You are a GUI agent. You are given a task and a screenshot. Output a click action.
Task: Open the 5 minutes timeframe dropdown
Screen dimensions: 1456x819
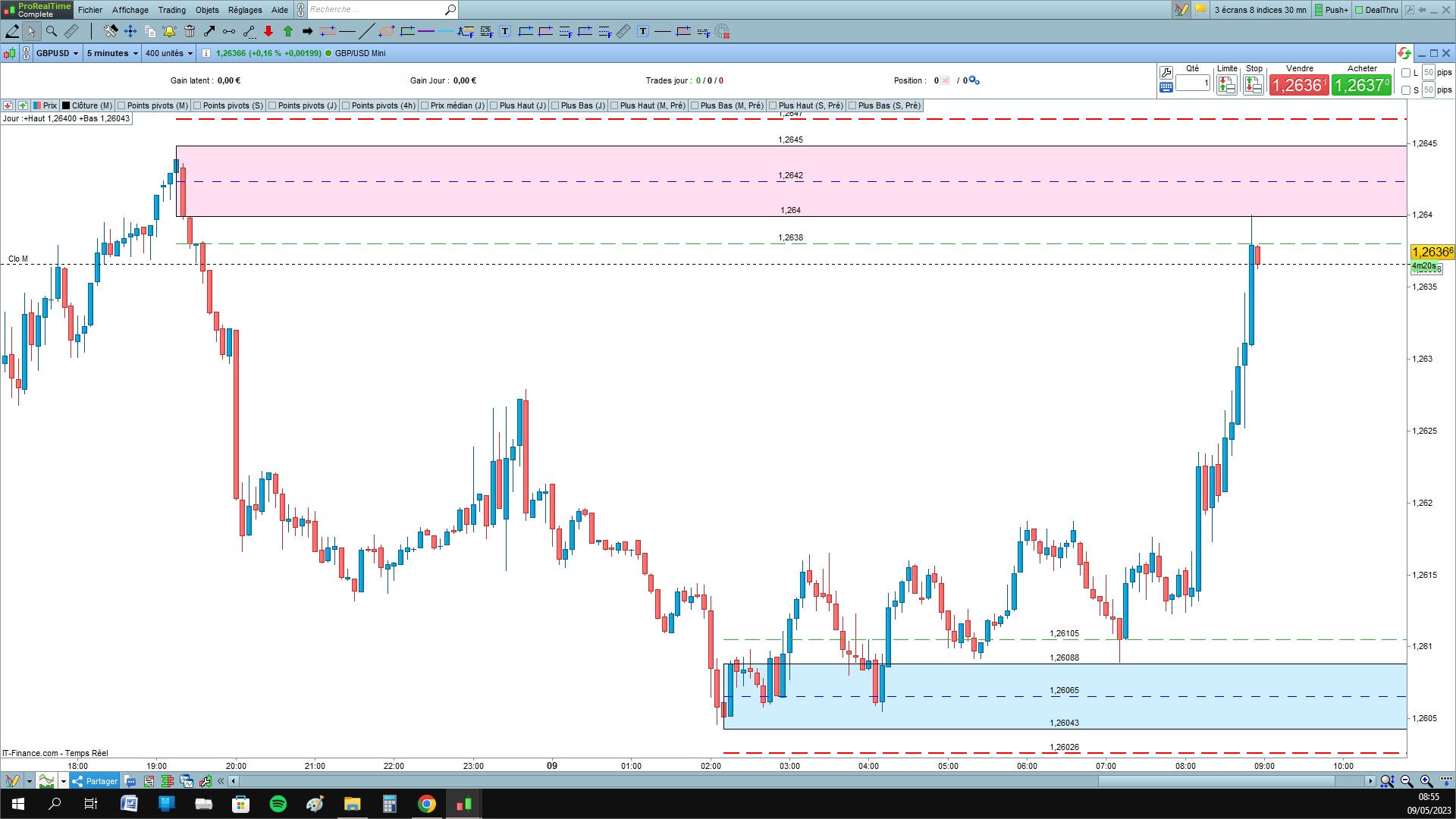coord(112,53)
